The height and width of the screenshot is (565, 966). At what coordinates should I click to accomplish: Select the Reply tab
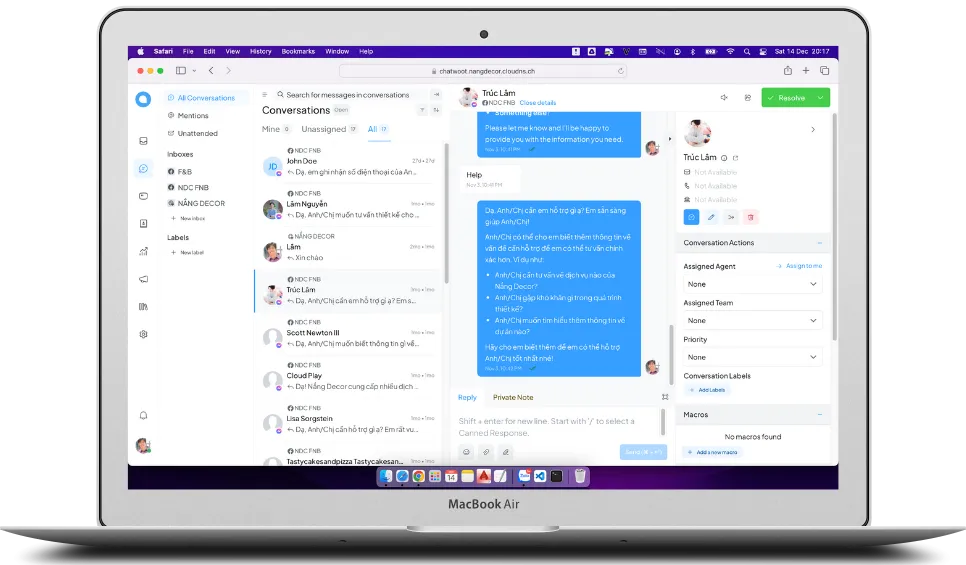[467, 397]
